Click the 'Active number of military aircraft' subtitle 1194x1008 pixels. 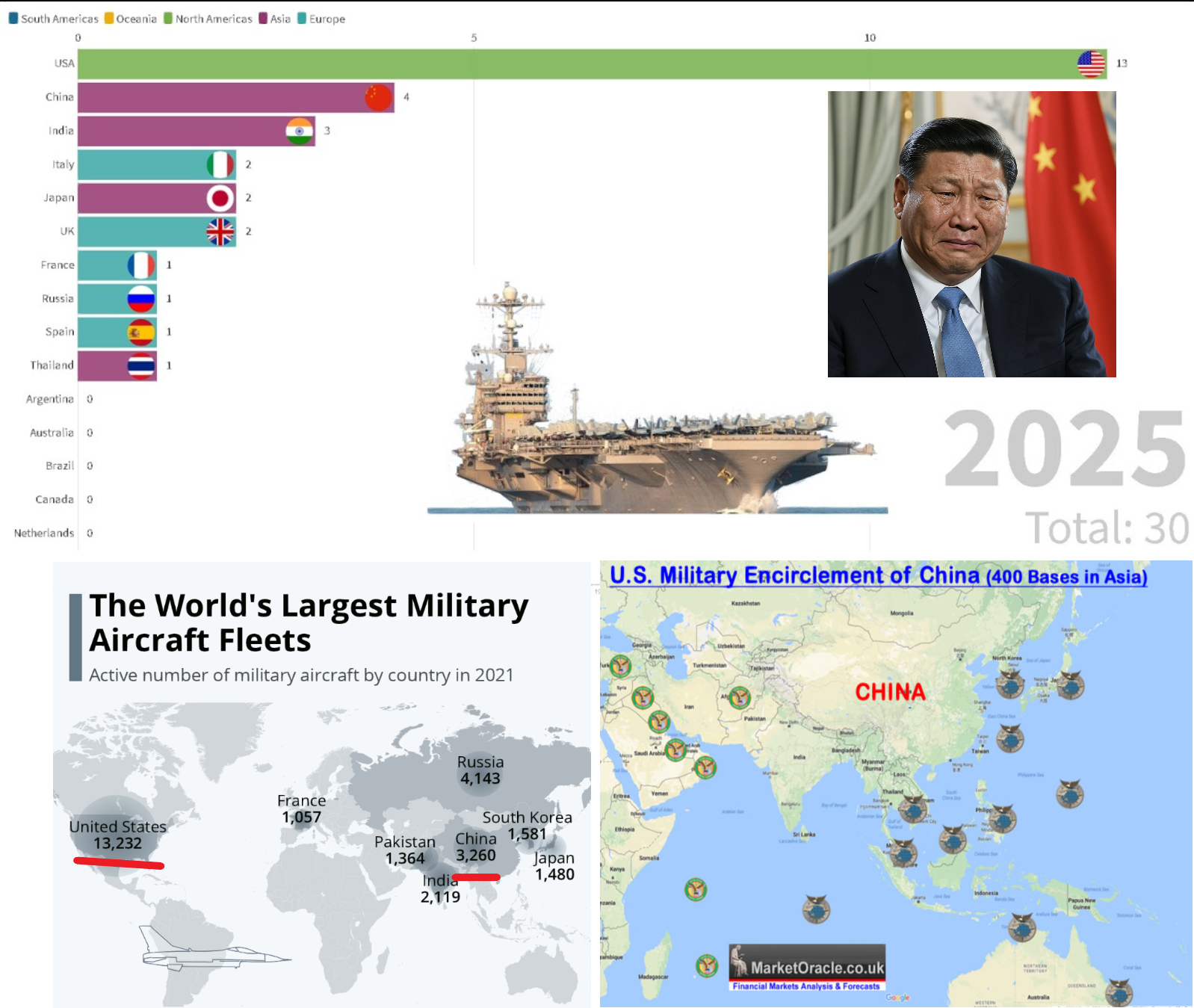pyautogui.click(x=301, y=675)
